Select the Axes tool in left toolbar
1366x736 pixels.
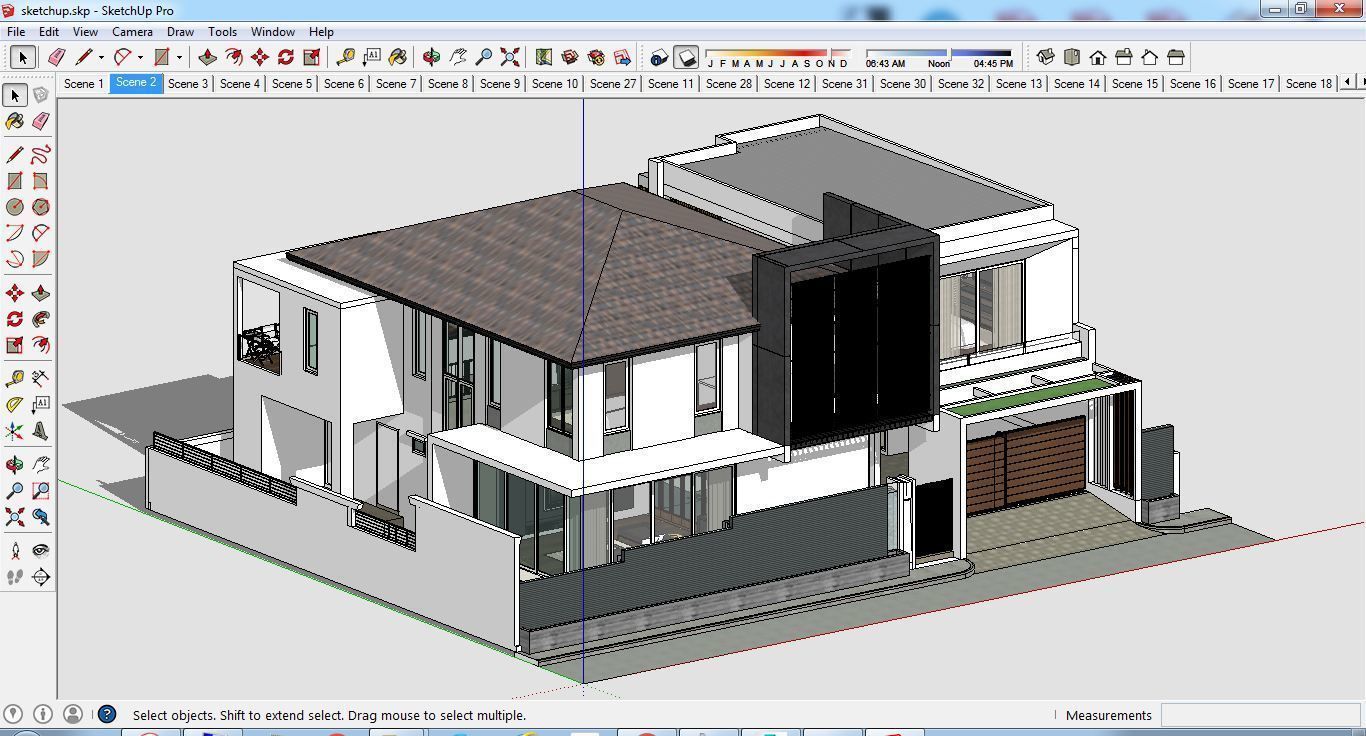pyautogui.click(x=15, y=431)
